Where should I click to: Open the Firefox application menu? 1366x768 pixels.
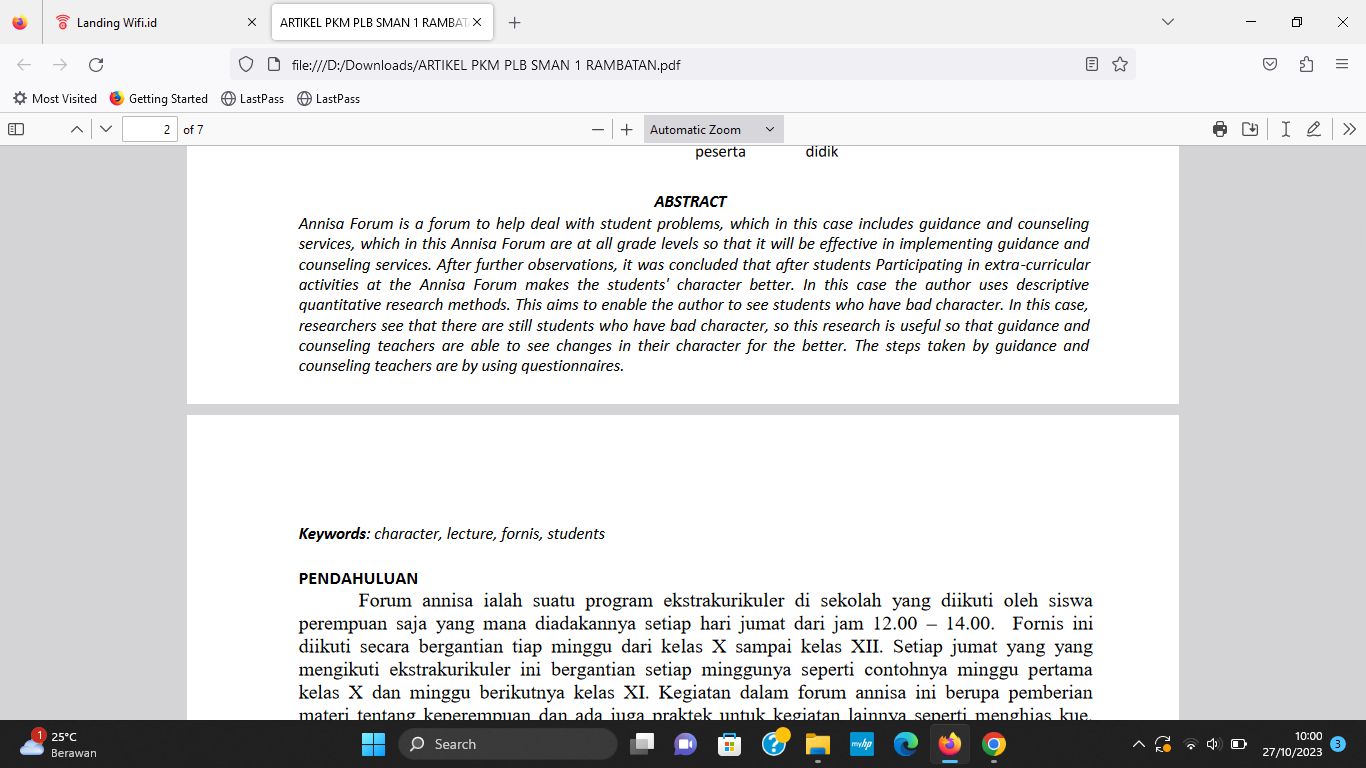click(1342, 65)
